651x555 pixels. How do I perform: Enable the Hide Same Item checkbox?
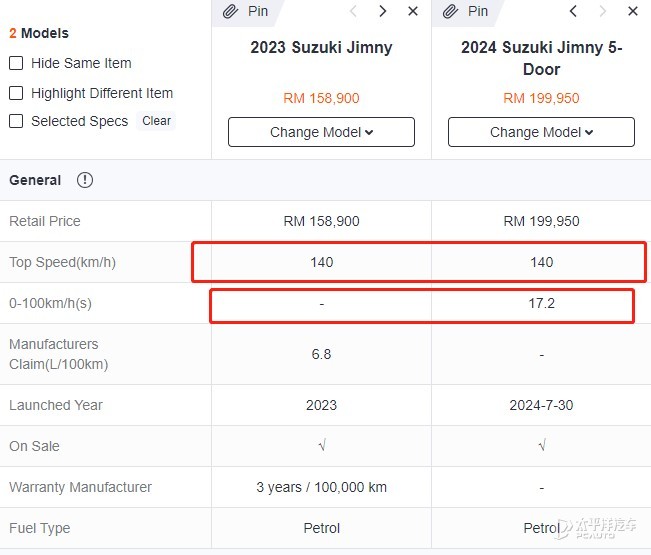[16, 63]
